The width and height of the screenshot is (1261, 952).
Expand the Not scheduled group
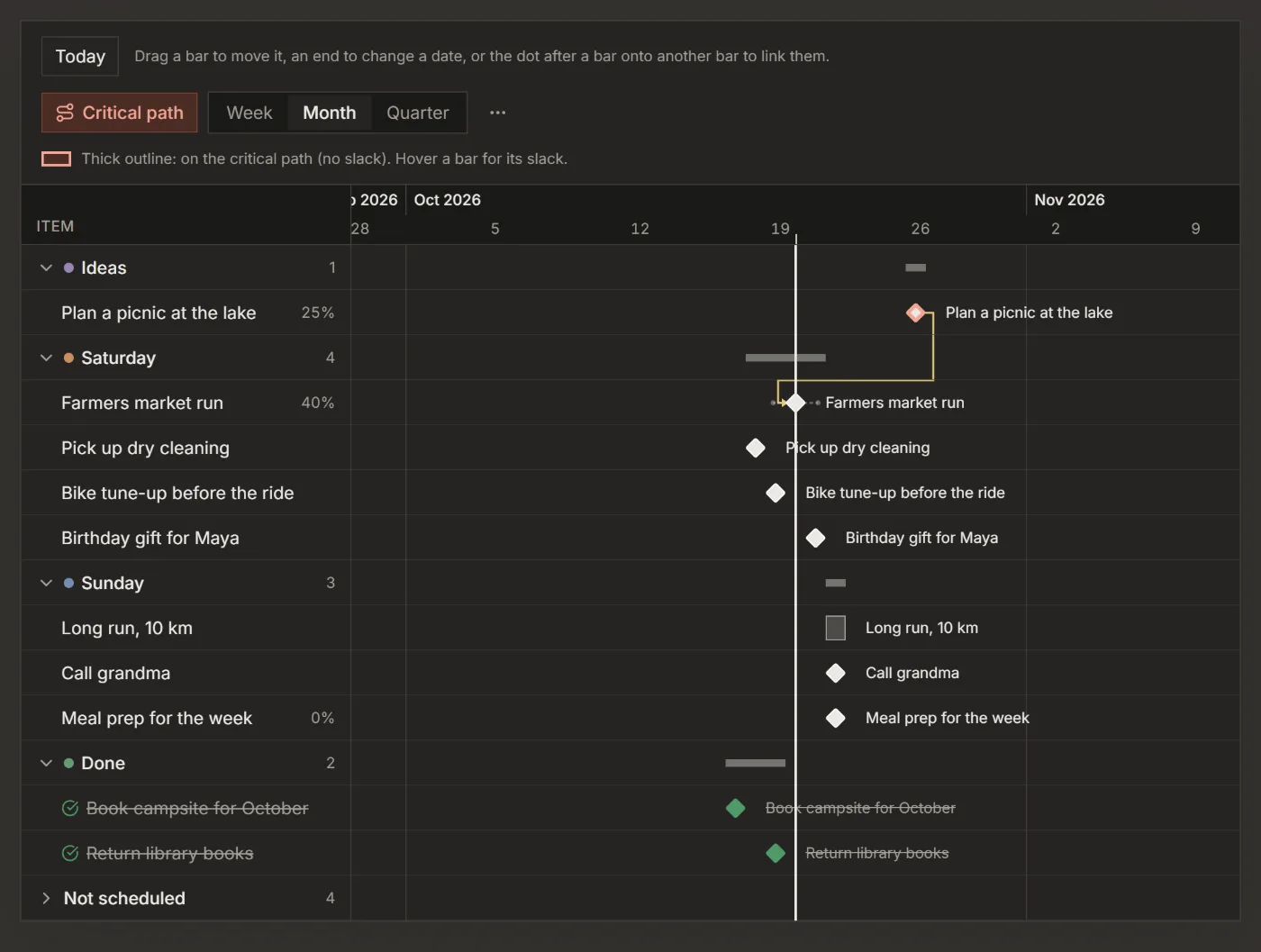(x=46, y=898)
